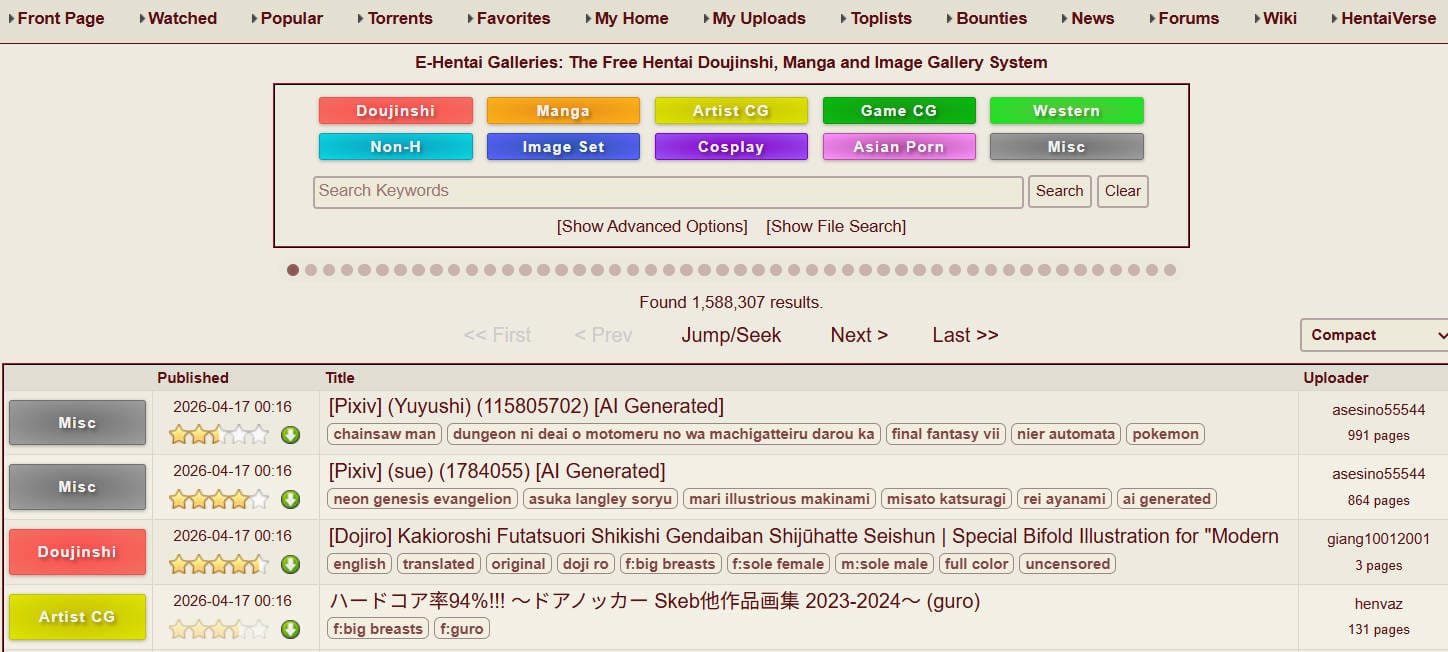Click the Search Keywords input field

pos(667,192)
